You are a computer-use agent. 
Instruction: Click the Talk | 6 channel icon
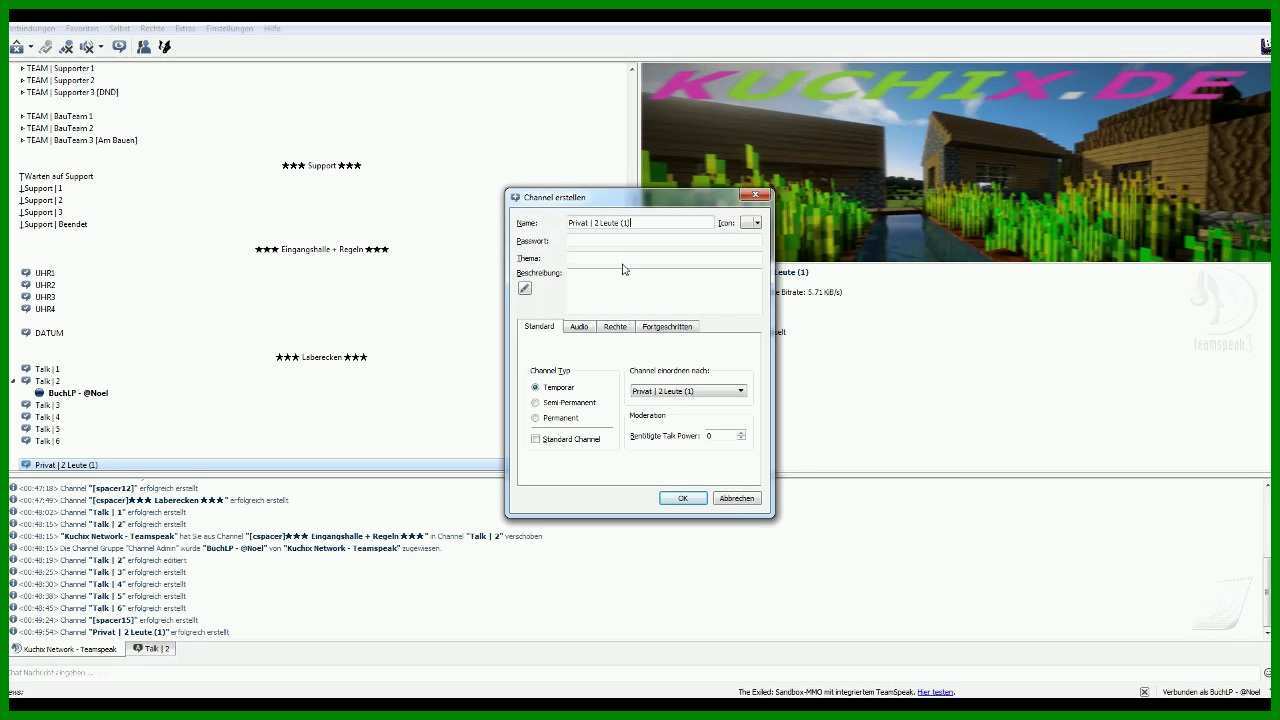coord(26,441)
